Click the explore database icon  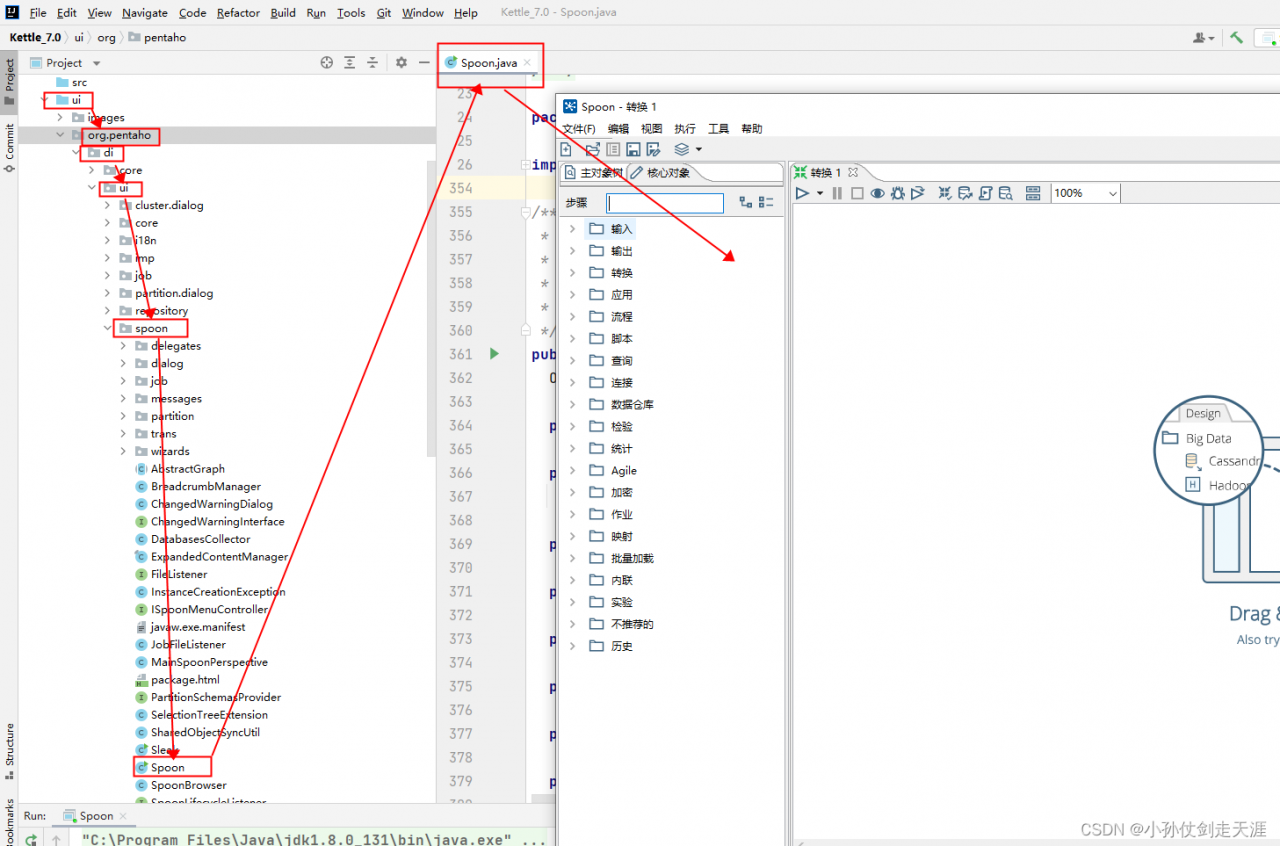coord(1005,193)
